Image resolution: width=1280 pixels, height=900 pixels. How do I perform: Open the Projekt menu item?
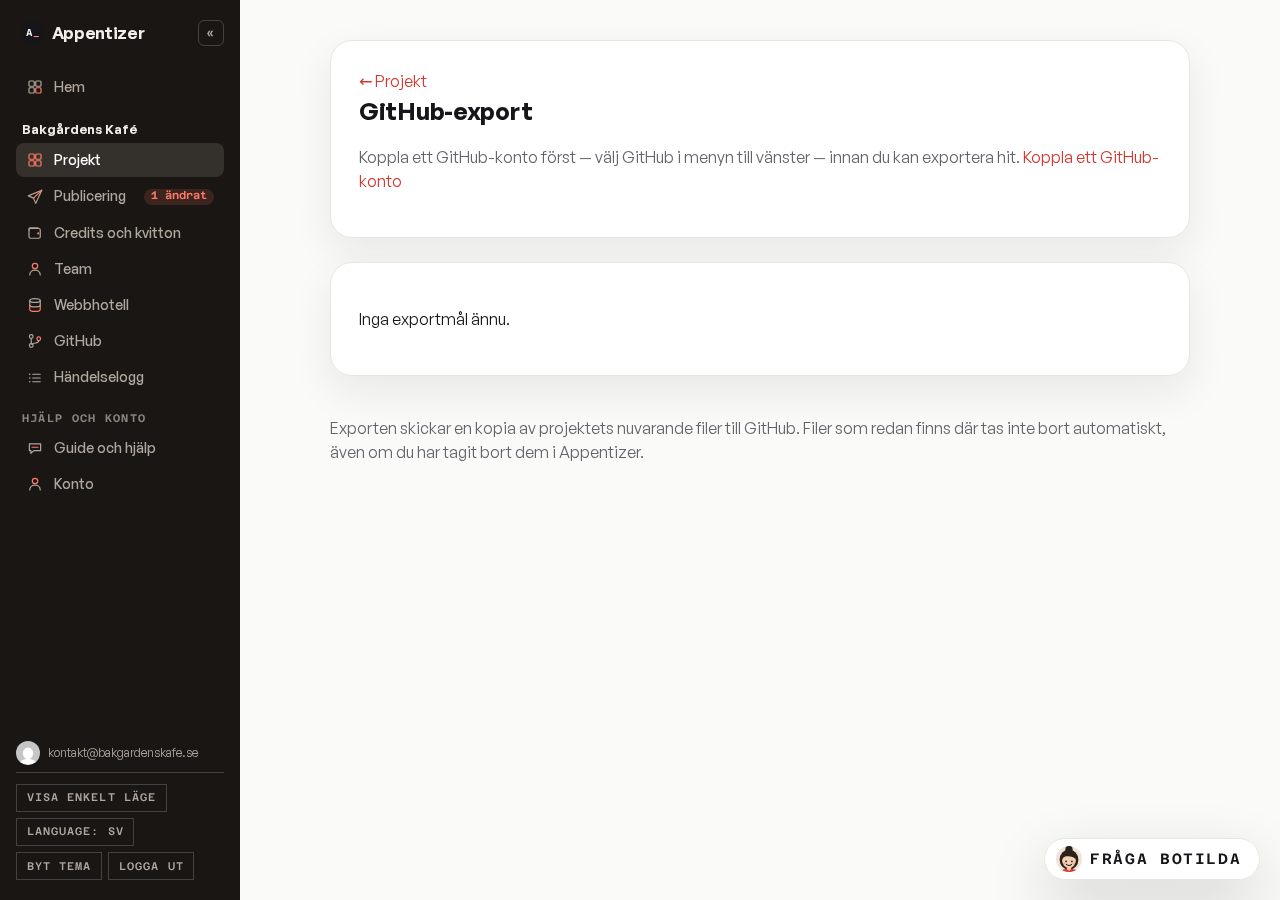click(120, 160)
